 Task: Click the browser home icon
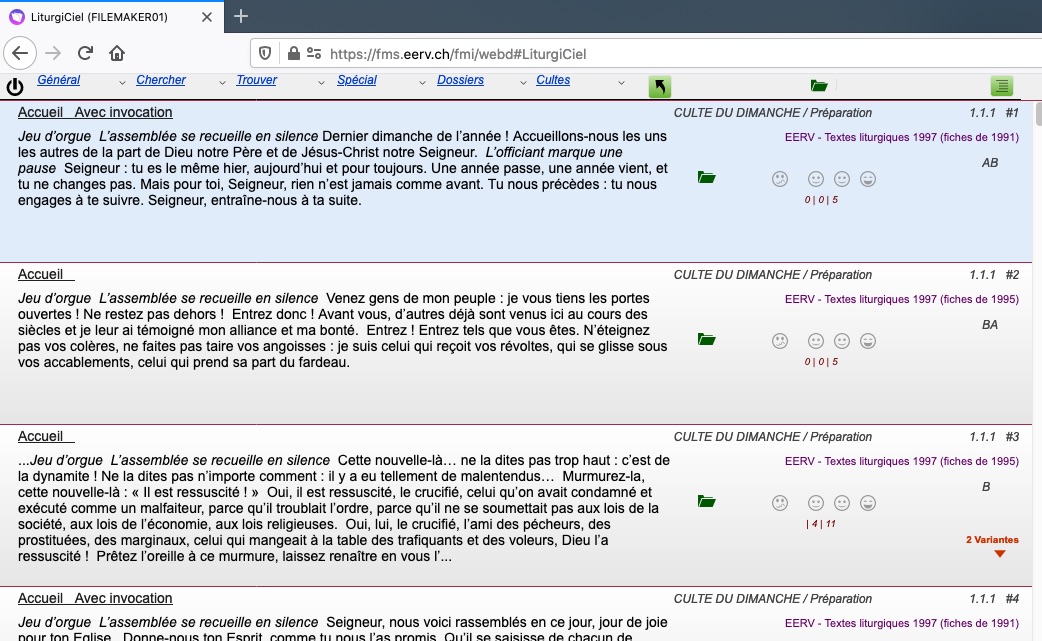click(x=117, y=53)
